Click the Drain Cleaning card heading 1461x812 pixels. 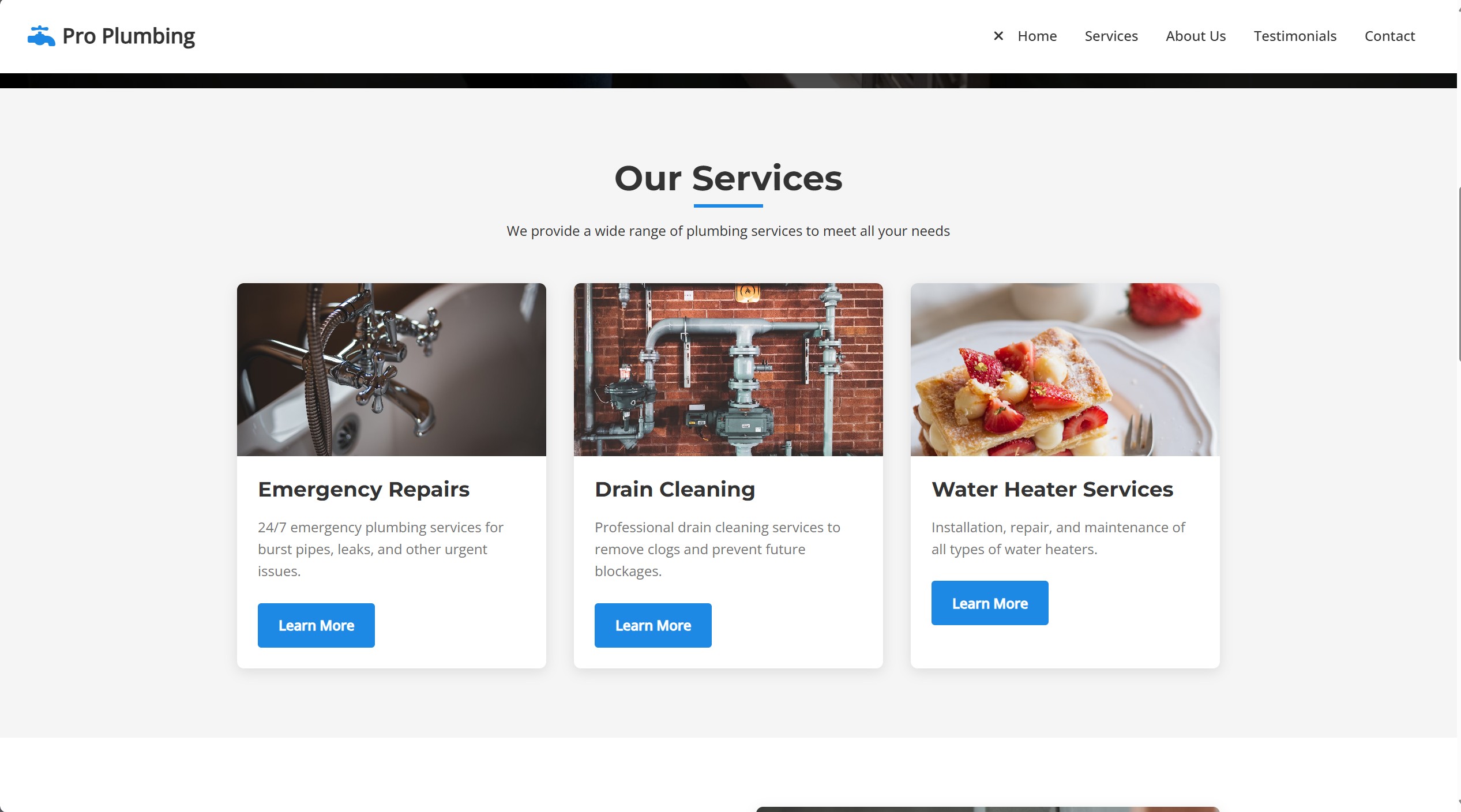[675, 489]
